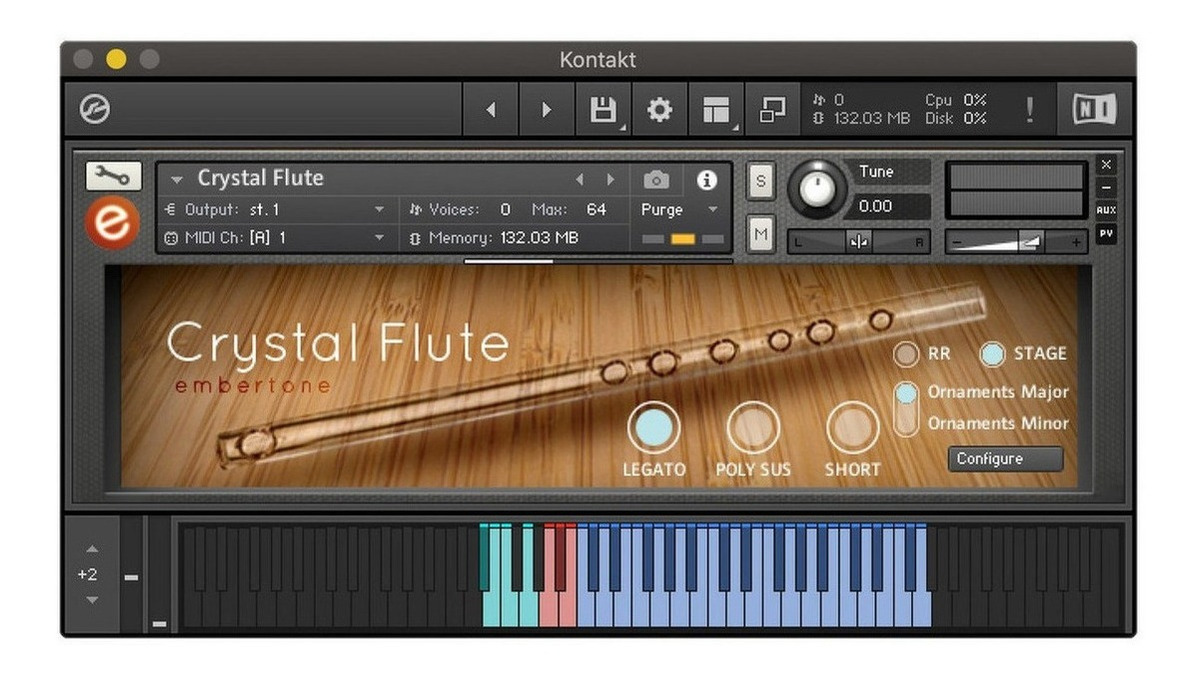The width and height of the screenshot is (1200, 676).
Task: Open the instrument name dropdown arrow
Action: (x=177, y=180)
